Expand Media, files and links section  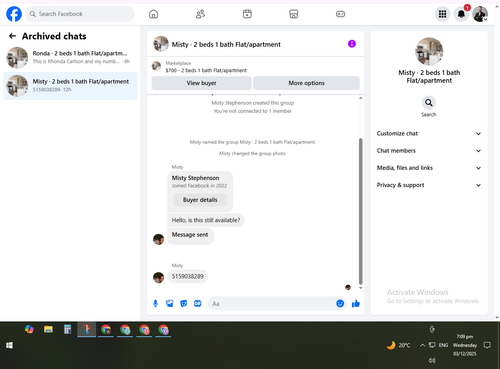pos(429,168)
